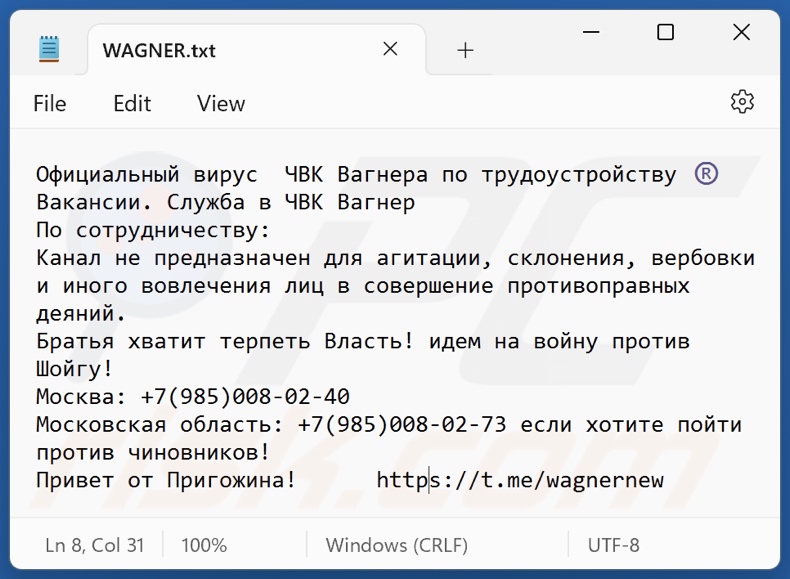Click the 100% zoom level indicator
This screenshot has height=579, width=790.
click(204, 545)
